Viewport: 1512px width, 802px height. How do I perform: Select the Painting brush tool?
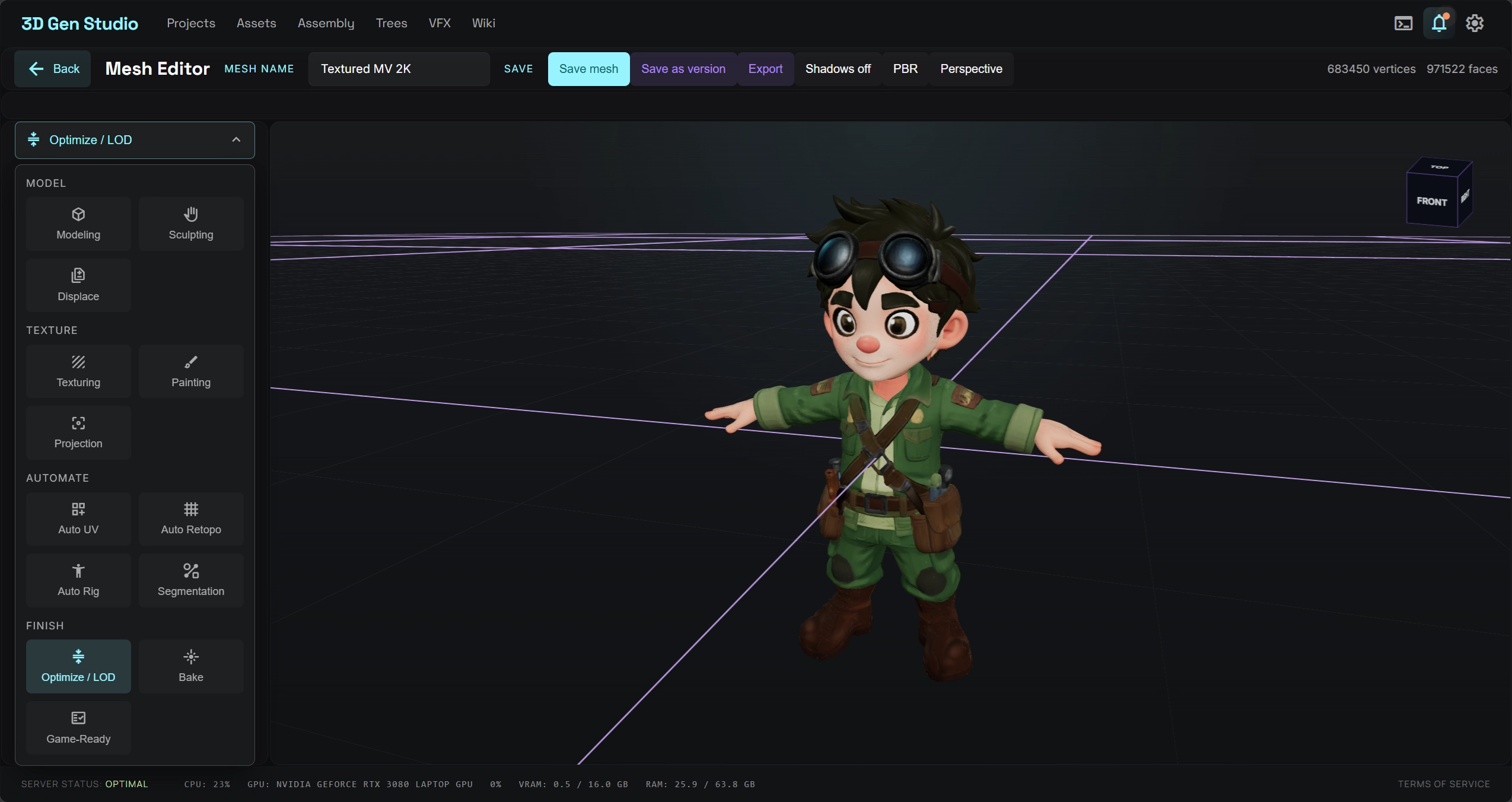pyautogui.click(x=191, y=371)
